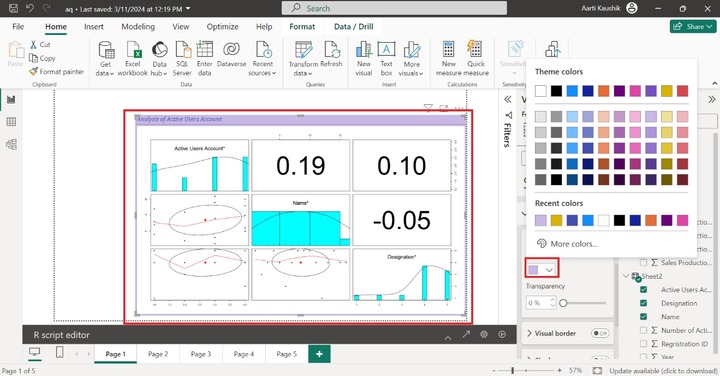Run the R script
Image resolution: width=720 pixels, height=376 pixels.
502,334
